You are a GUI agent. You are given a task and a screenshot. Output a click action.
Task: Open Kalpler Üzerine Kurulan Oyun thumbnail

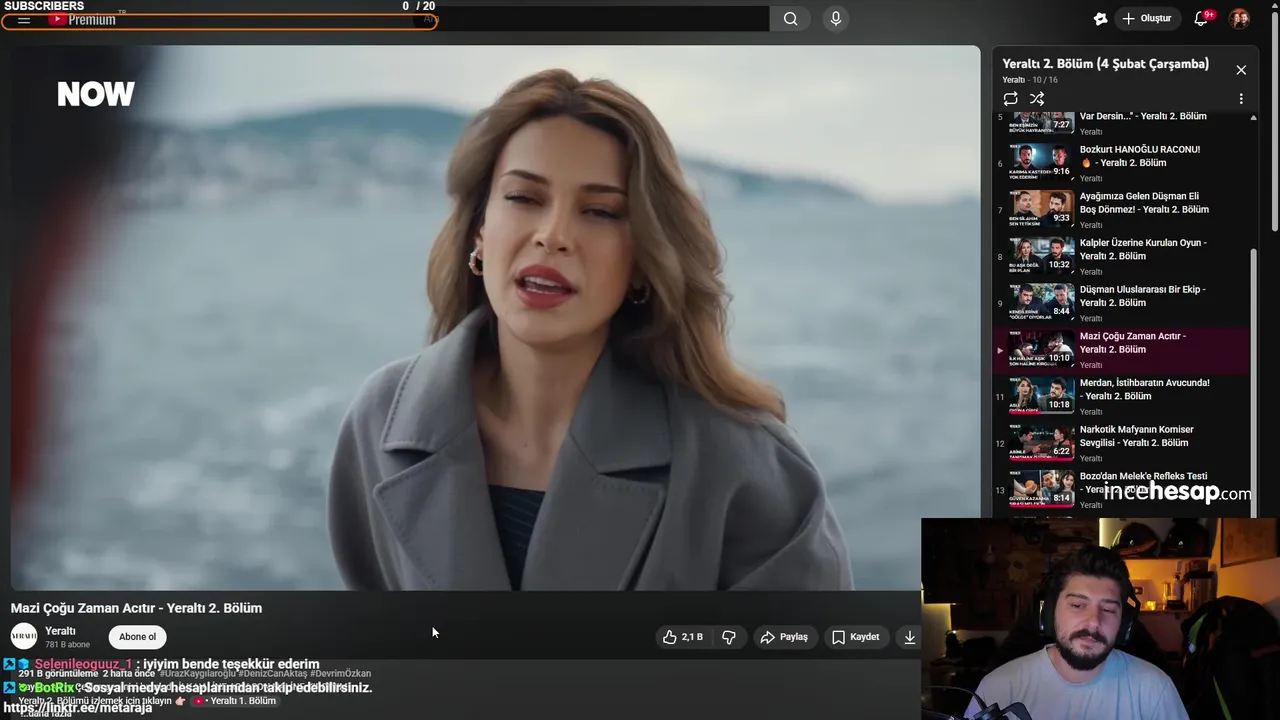(1042, 254)
